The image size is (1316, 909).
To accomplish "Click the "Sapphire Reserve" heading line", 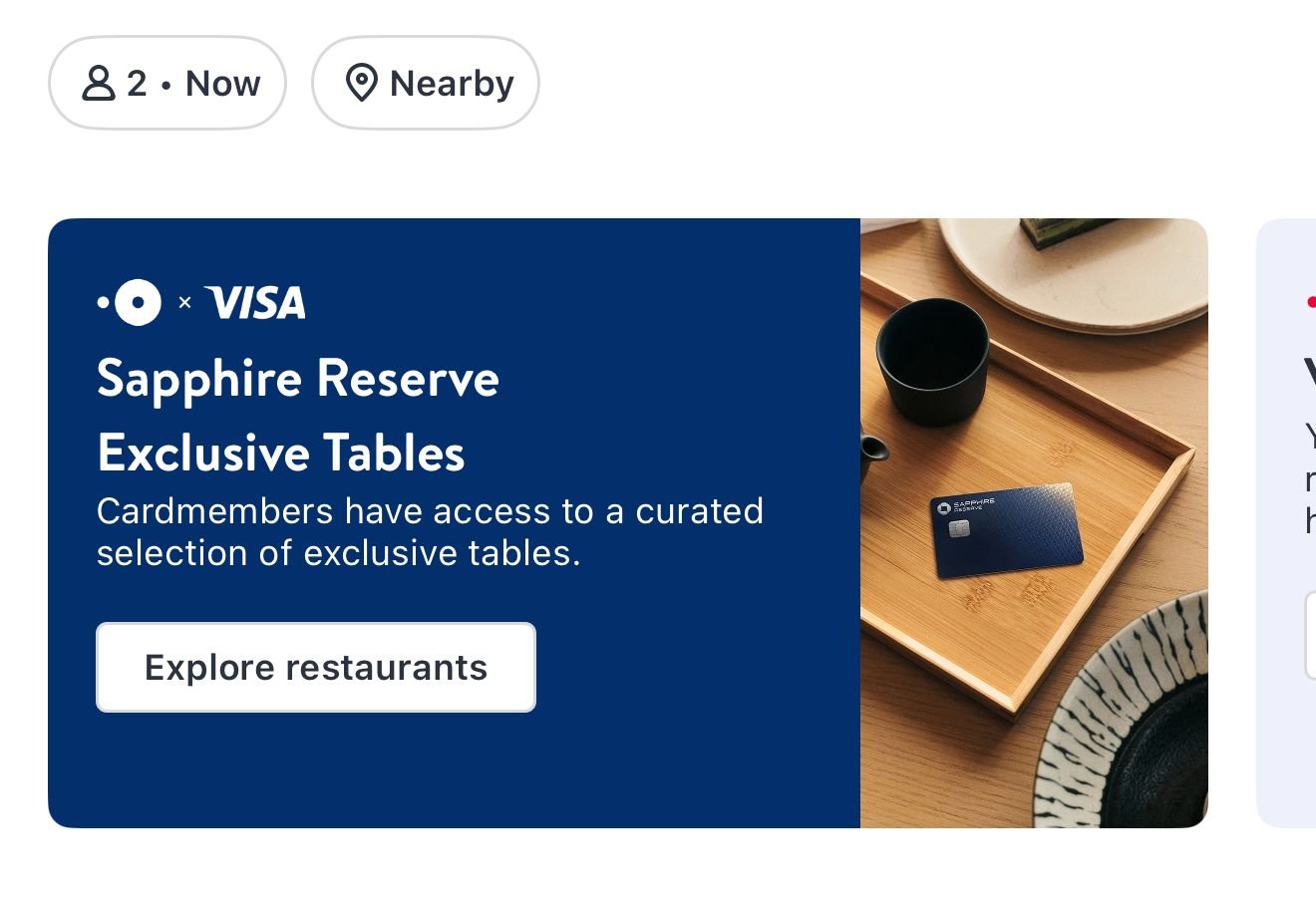I will [298, 379].
